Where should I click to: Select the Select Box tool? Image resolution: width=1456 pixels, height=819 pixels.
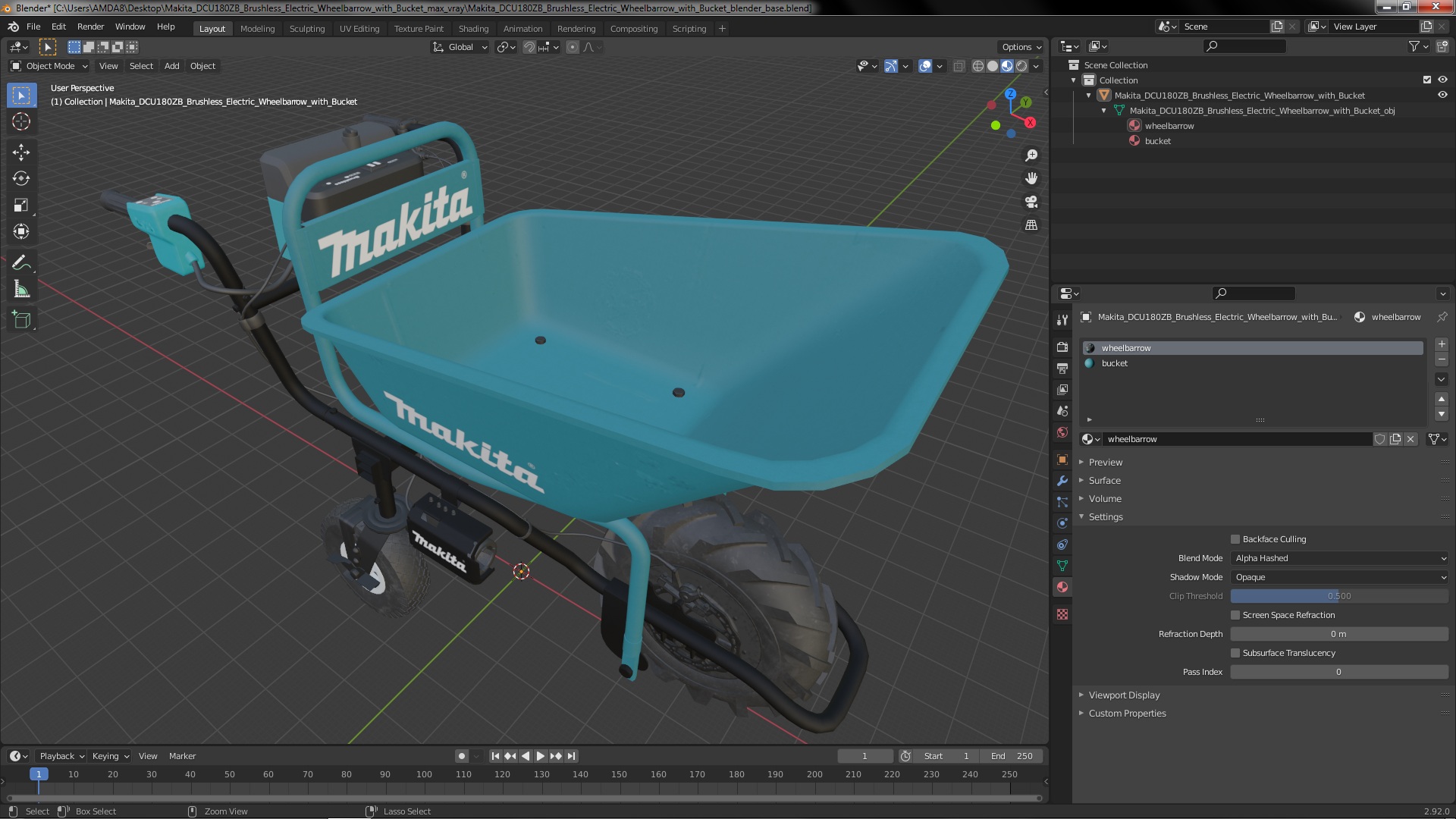pyautogui.click(x=21, y=96)
